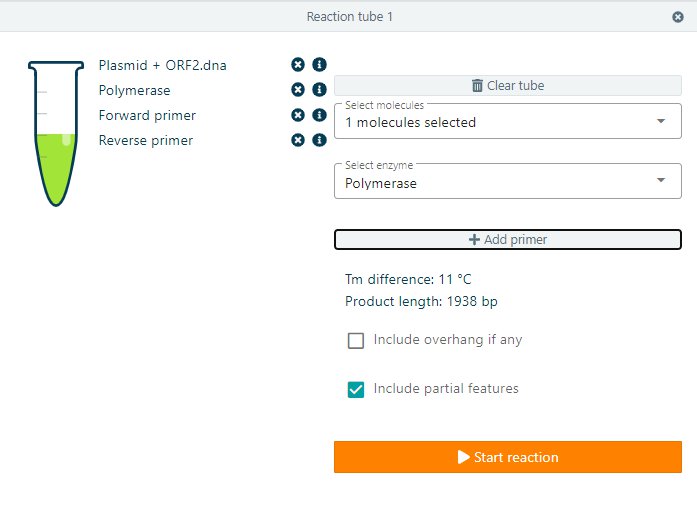Image resolution: width=697 pixels, height=511 pixels.
Task: Click Clear tube button
Action: [x=507, y=86]
